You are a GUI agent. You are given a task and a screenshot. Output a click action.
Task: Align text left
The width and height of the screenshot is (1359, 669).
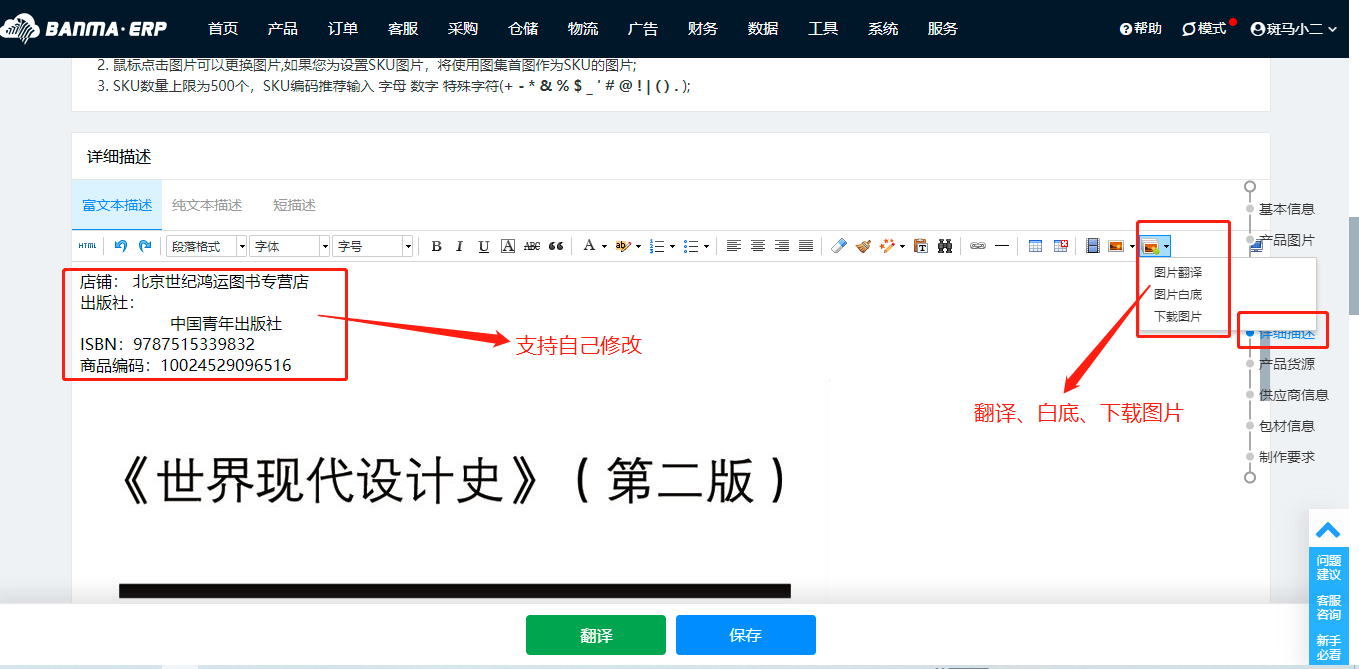point(734,246)
